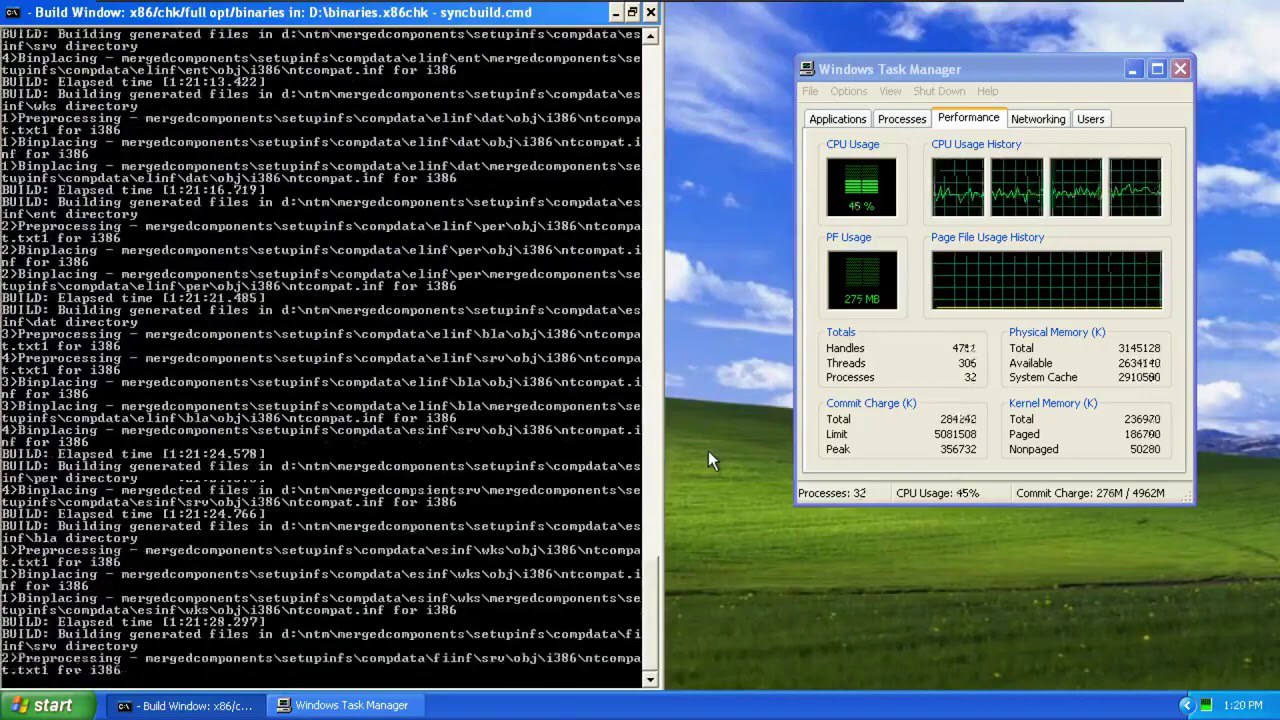The height and width of the screenshot is (720, 1280).
Task: Maximize the Task Manager window
Action: pyautogui.click(x=1157, y=69)
